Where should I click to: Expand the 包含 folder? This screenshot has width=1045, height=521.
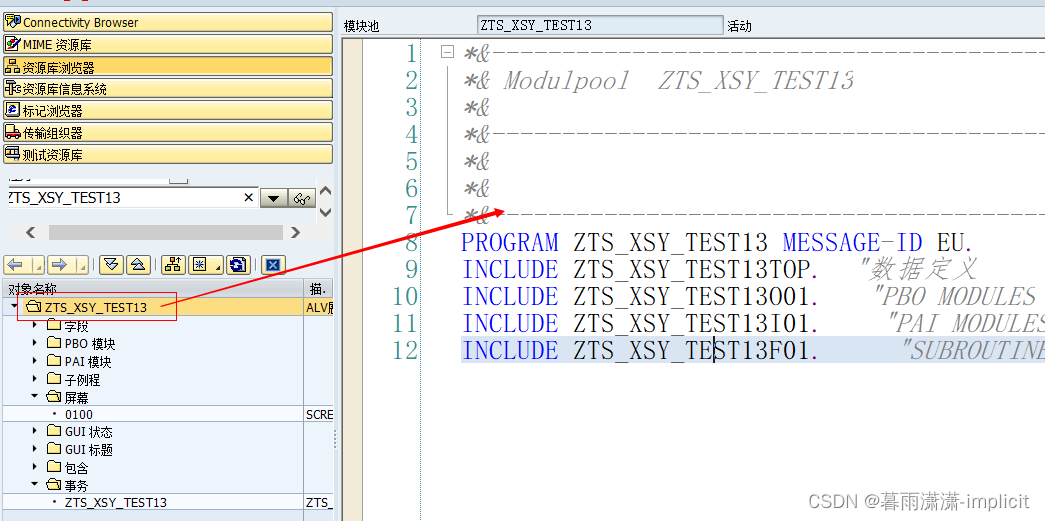tap(35, 468)
